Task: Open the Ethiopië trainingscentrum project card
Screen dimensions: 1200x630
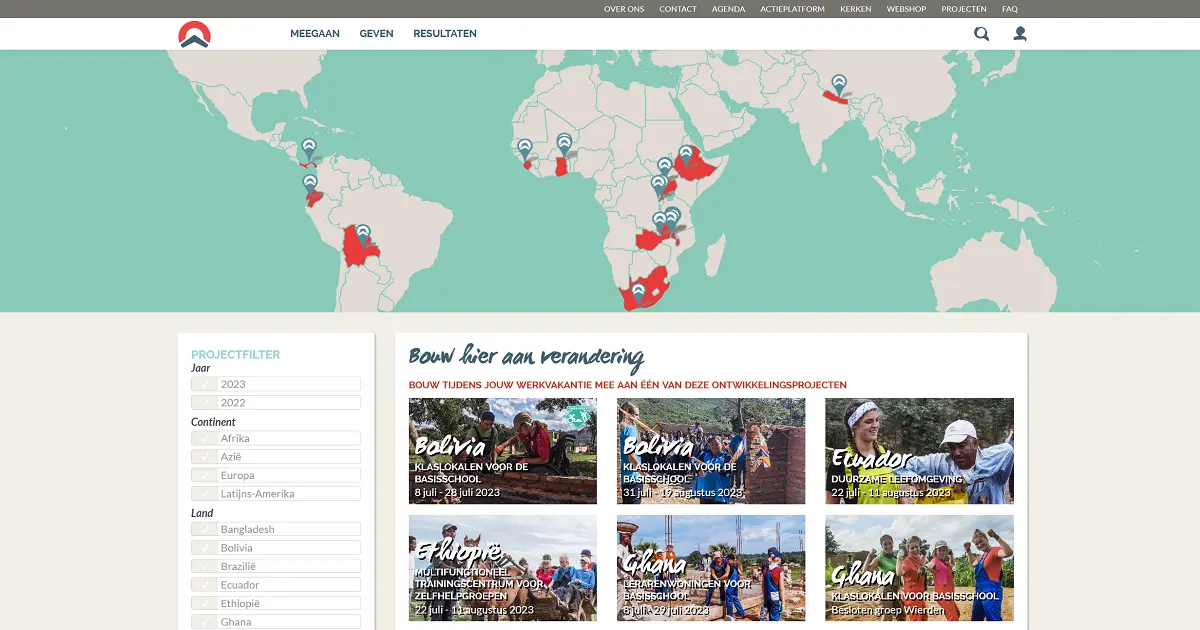Action: (502, 567)
